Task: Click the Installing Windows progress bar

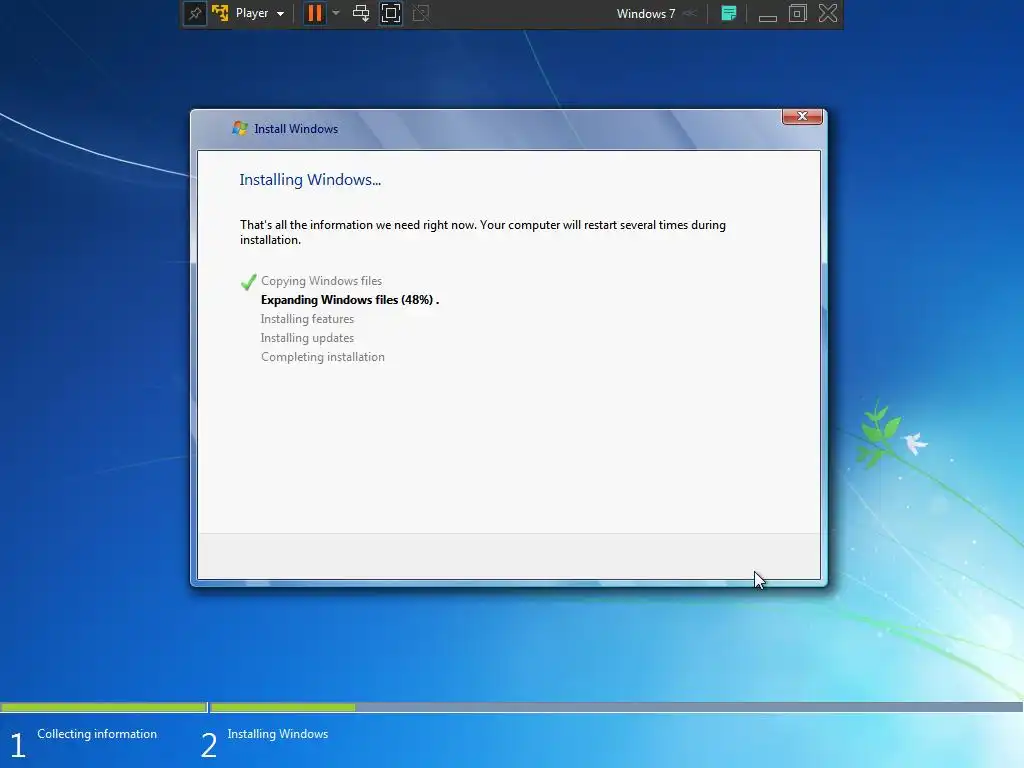Action: 616,707
